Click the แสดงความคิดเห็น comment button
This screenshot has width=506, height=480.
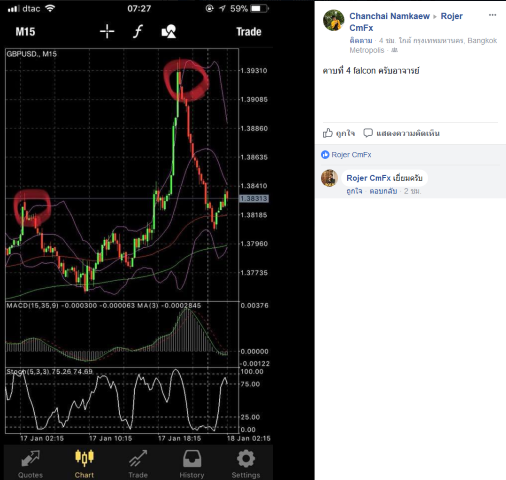[408, 133]
